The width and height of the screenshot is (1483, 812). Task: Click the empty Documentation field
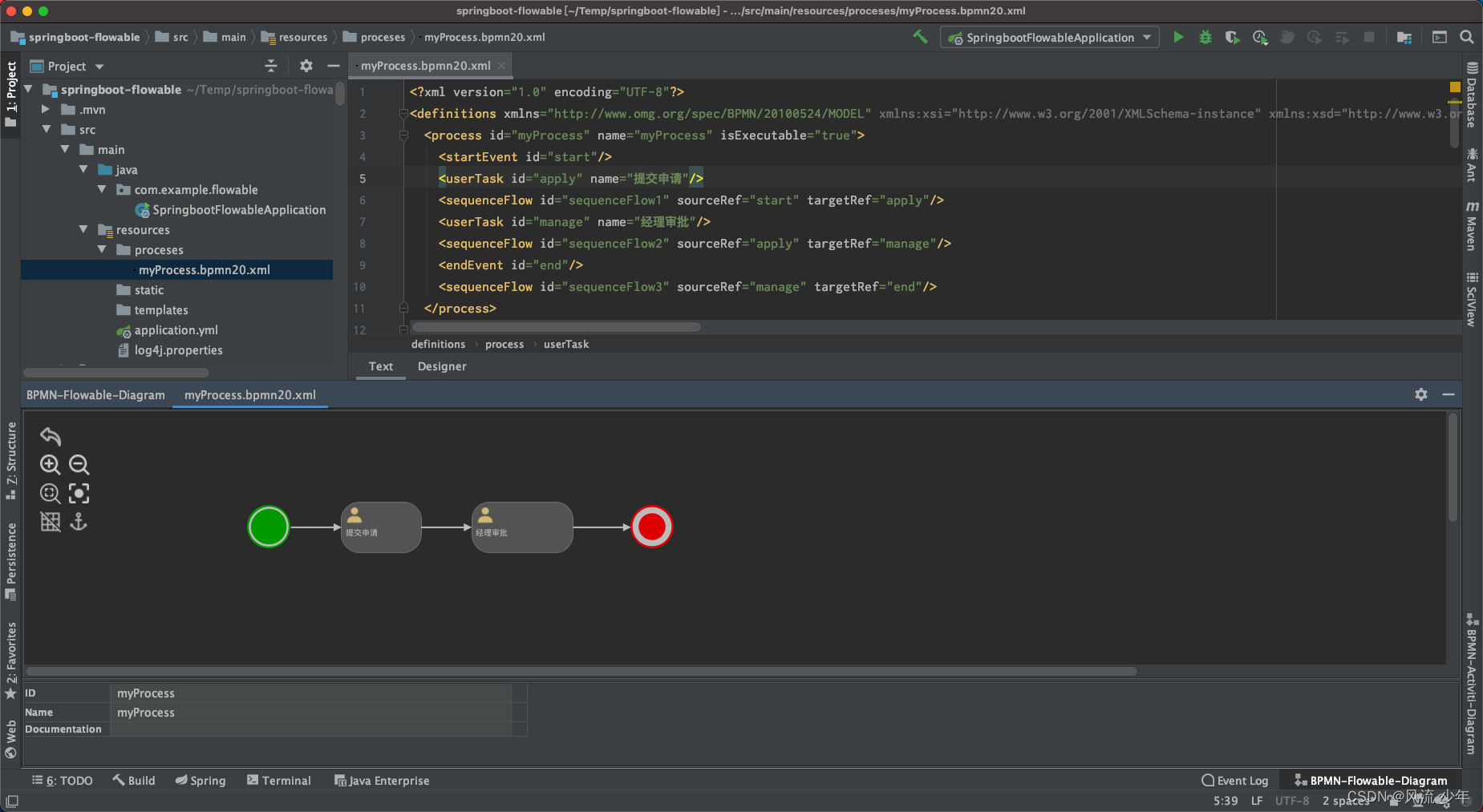pos(310,729)
